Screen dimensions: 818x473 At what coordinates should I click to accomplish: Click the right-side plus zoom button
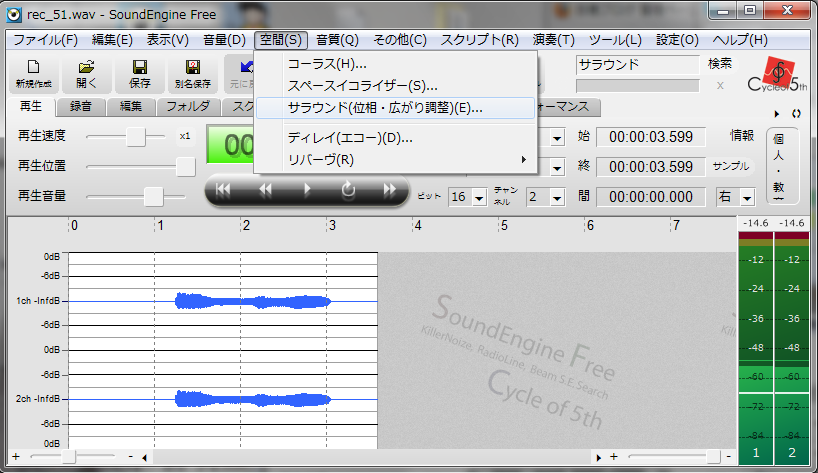[x=614, y=456]
